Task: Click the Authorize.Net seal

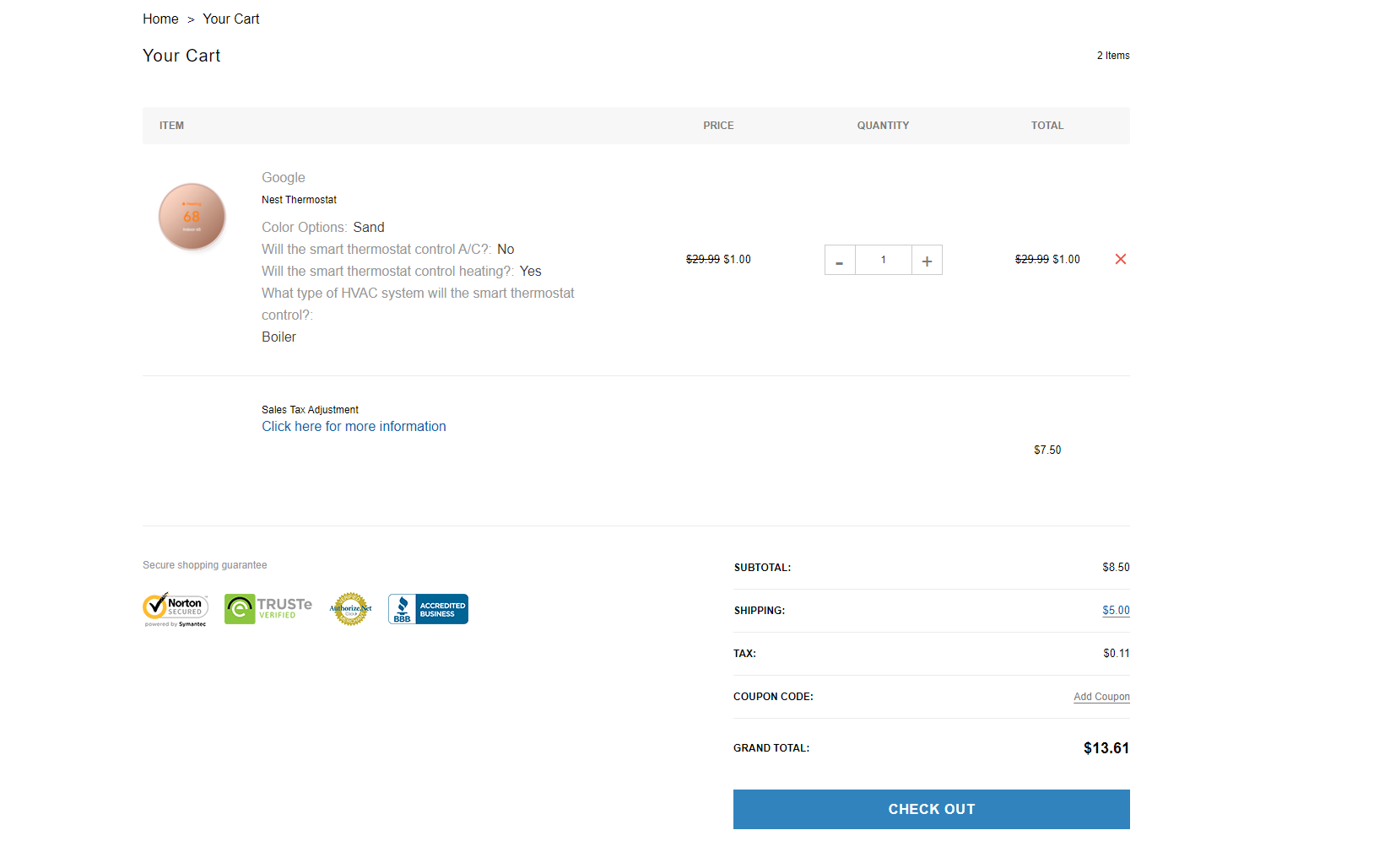Action: (x=350, y=609)
